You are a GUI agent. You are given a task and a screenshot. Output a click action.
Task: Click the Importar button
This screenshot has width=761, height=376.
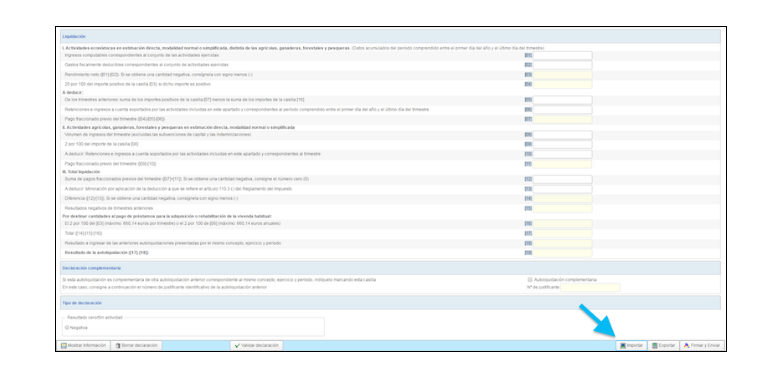pyautogui.click(x=631, y=345)
